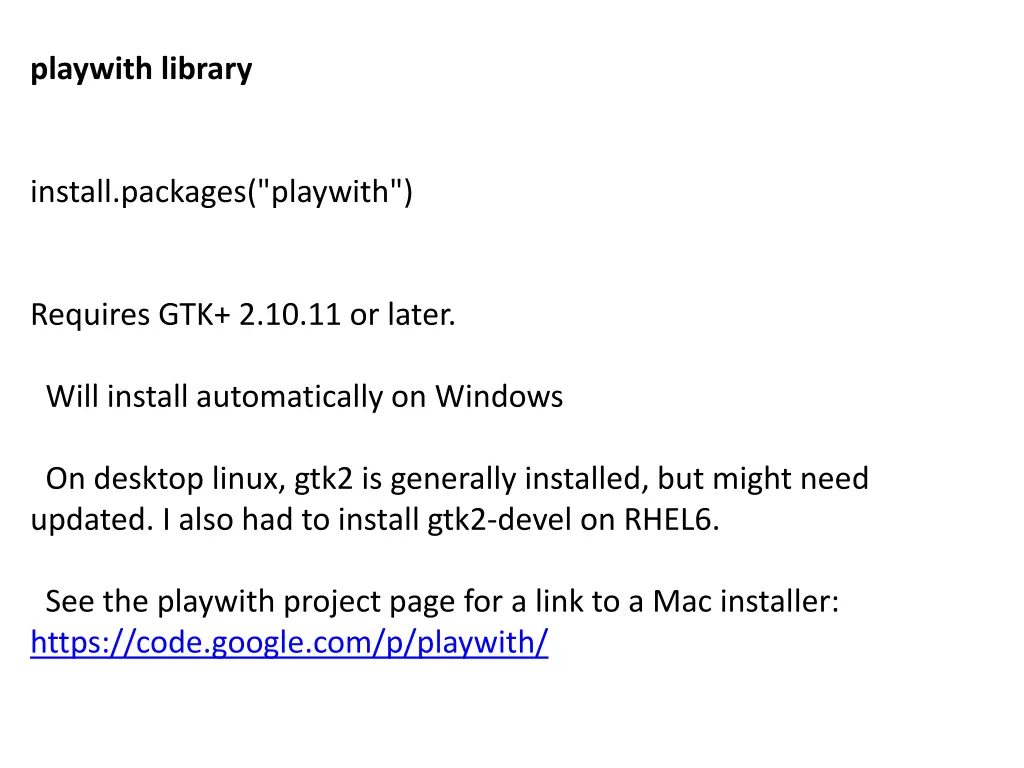This screenshot has height=768, width=1024.
Task: Click the word "Mac" before installer
Action: (x=682, y=601)
